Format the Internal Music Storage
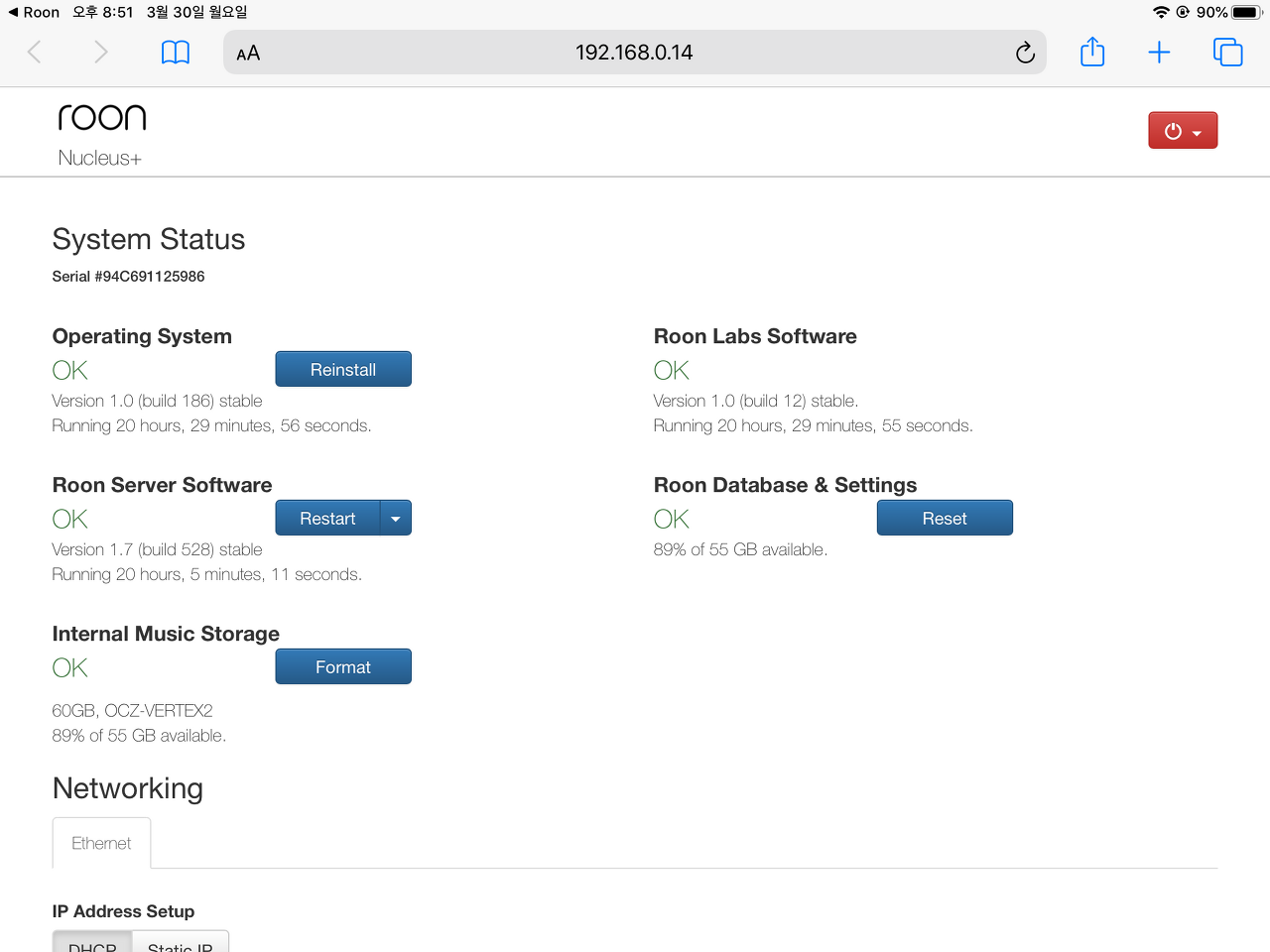Image resolution: width=1270 pixels, height=952 pixels. click(x=343, y=667)
